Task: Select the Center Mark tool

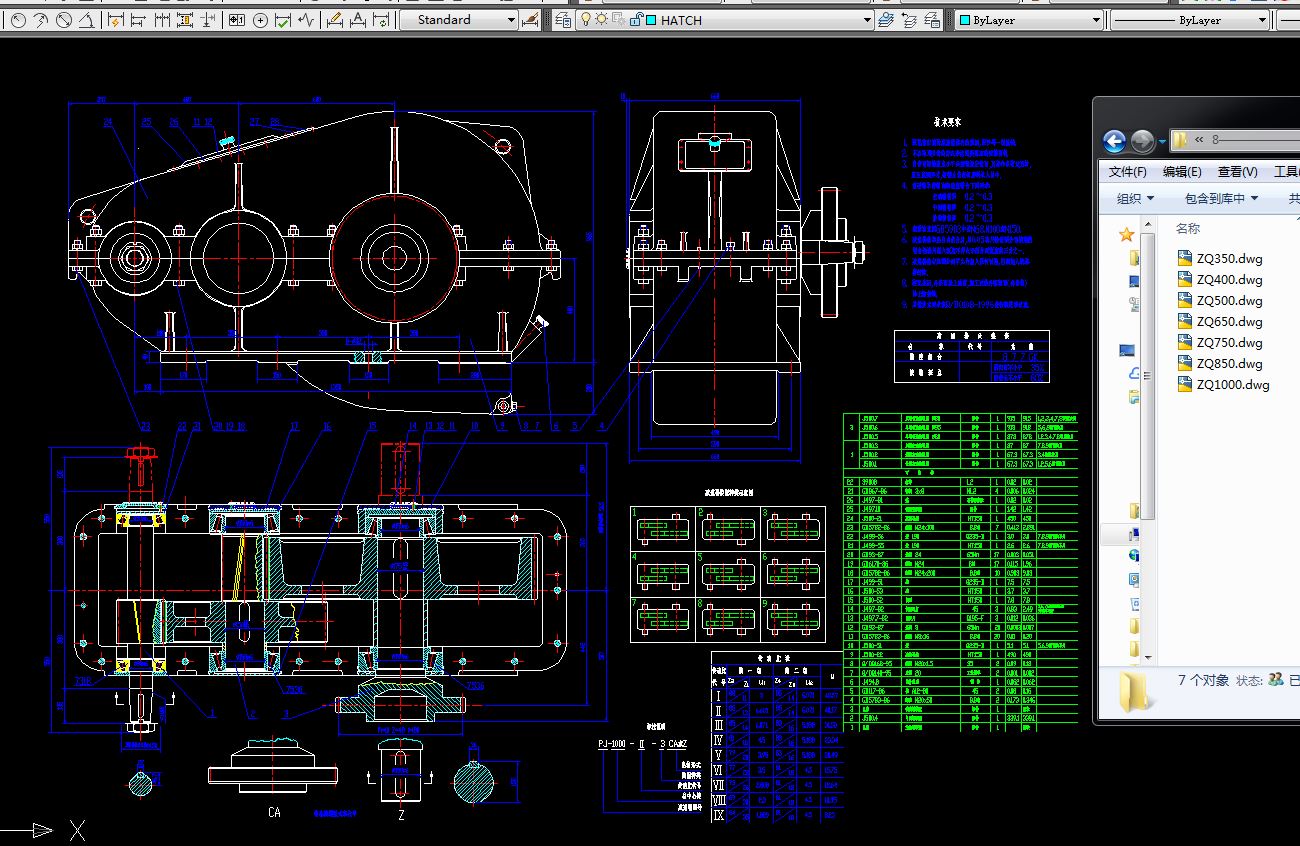Action: coord(260,20)
